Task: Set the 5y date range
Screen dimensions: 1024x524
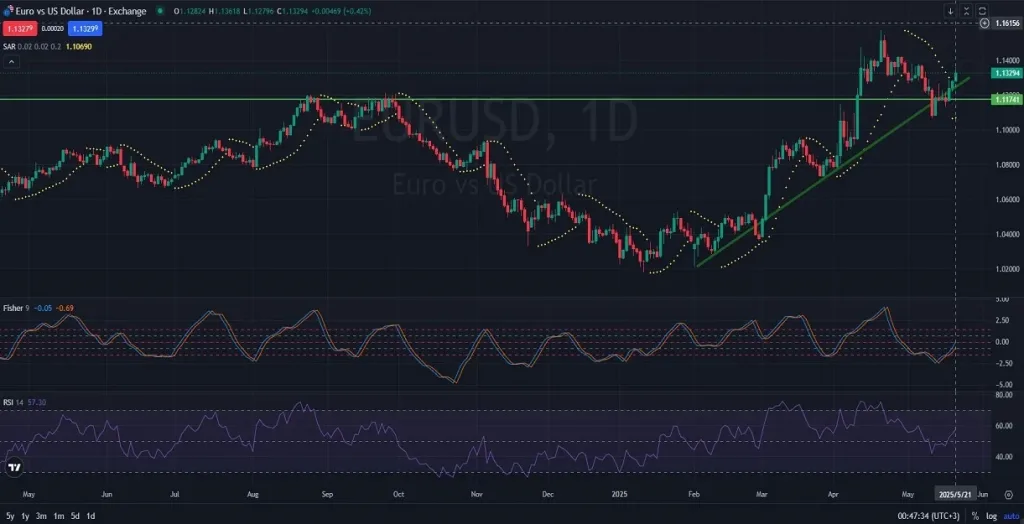Action: point(8,516)
